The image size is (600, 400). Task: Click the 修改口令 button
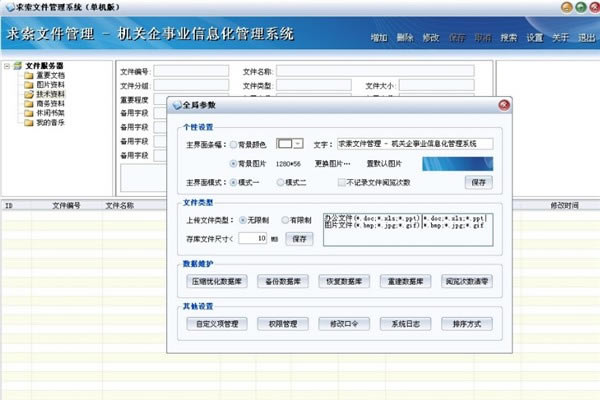[344, 324]
